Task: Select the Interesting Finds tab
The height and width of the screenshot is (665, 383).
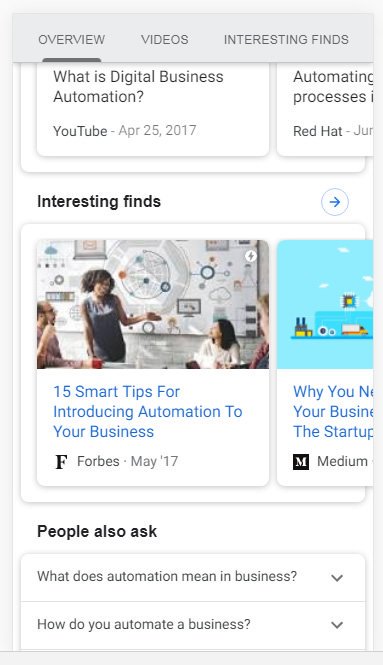Action: click(286, 39)
